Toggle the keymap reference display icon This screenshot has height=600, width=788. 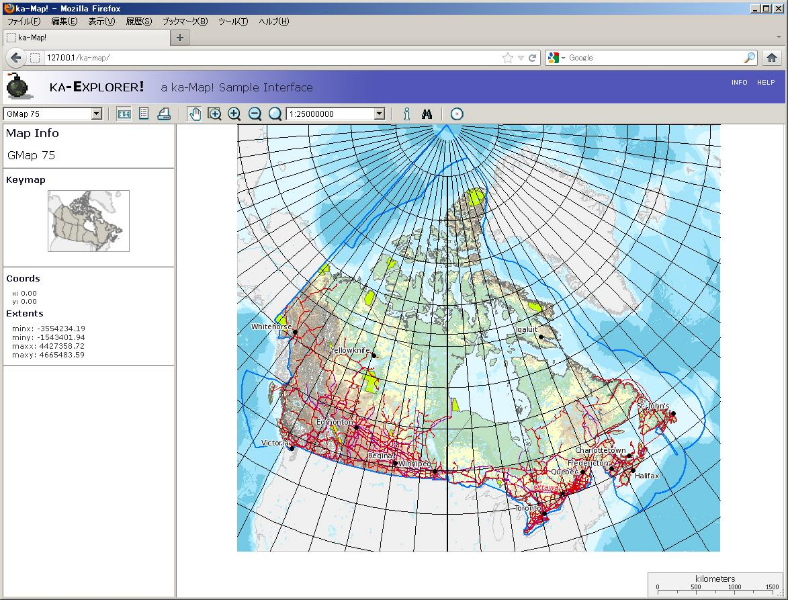tap(124, 114)
